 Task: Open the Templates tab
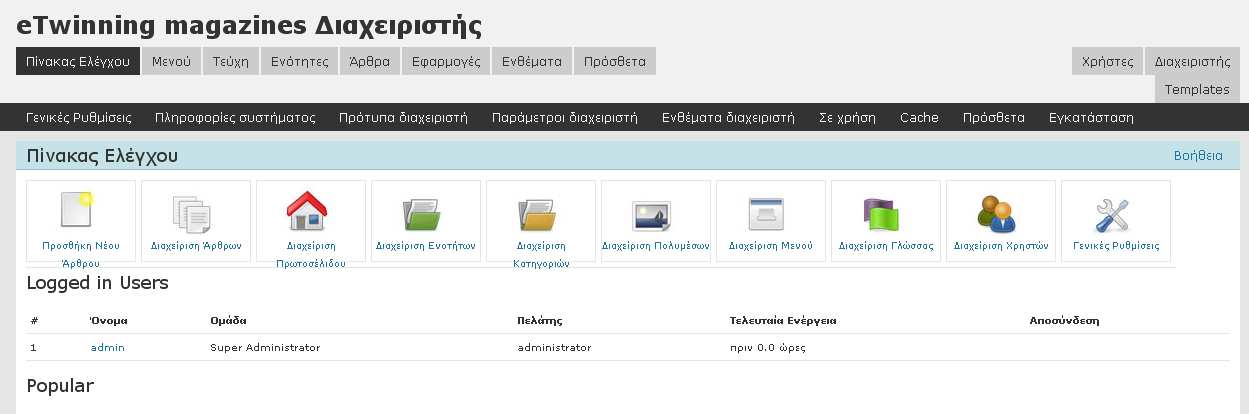point(1197,89)
